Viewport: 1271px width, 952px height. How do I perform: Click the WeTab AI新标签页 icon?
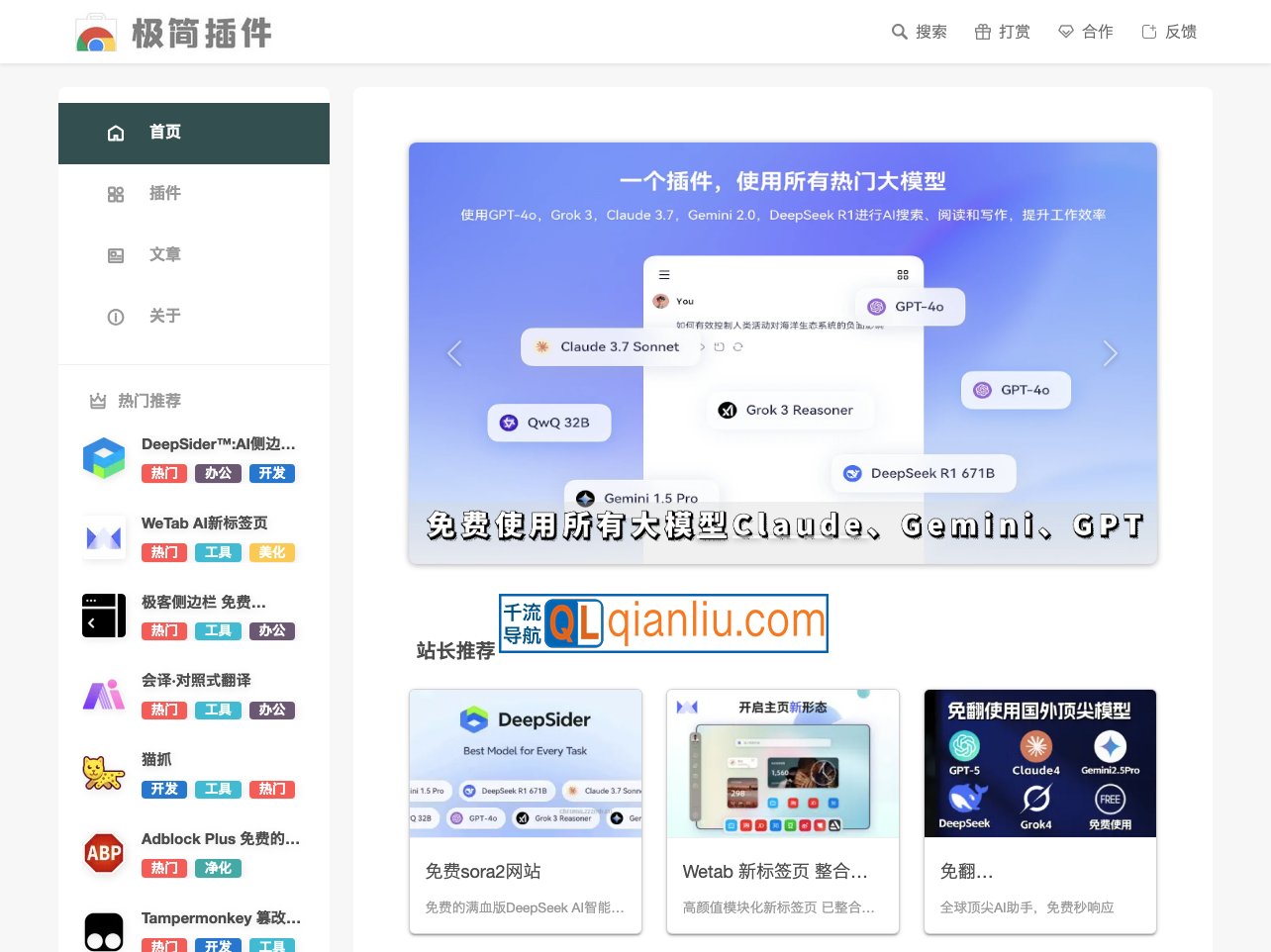[104, 537]
